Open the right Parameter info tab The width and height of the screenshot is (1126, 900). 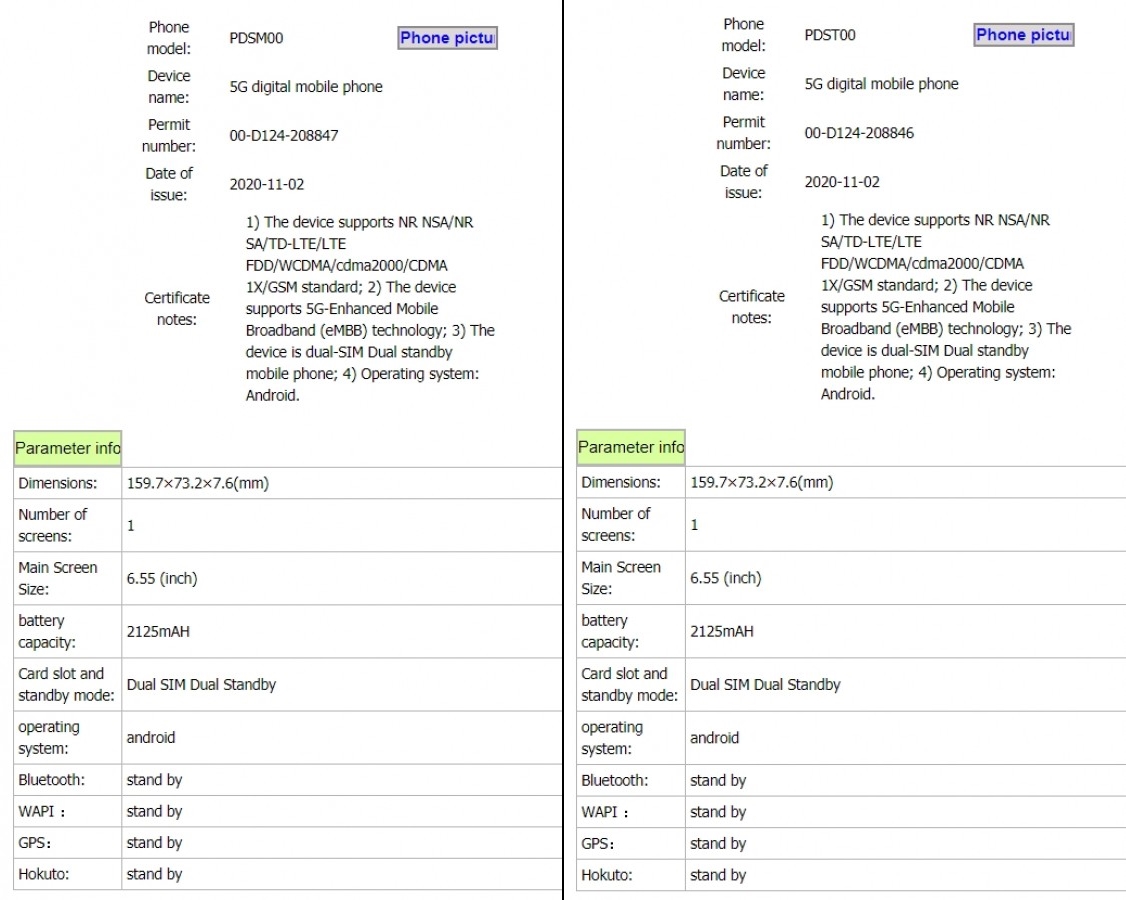point(631,447)
